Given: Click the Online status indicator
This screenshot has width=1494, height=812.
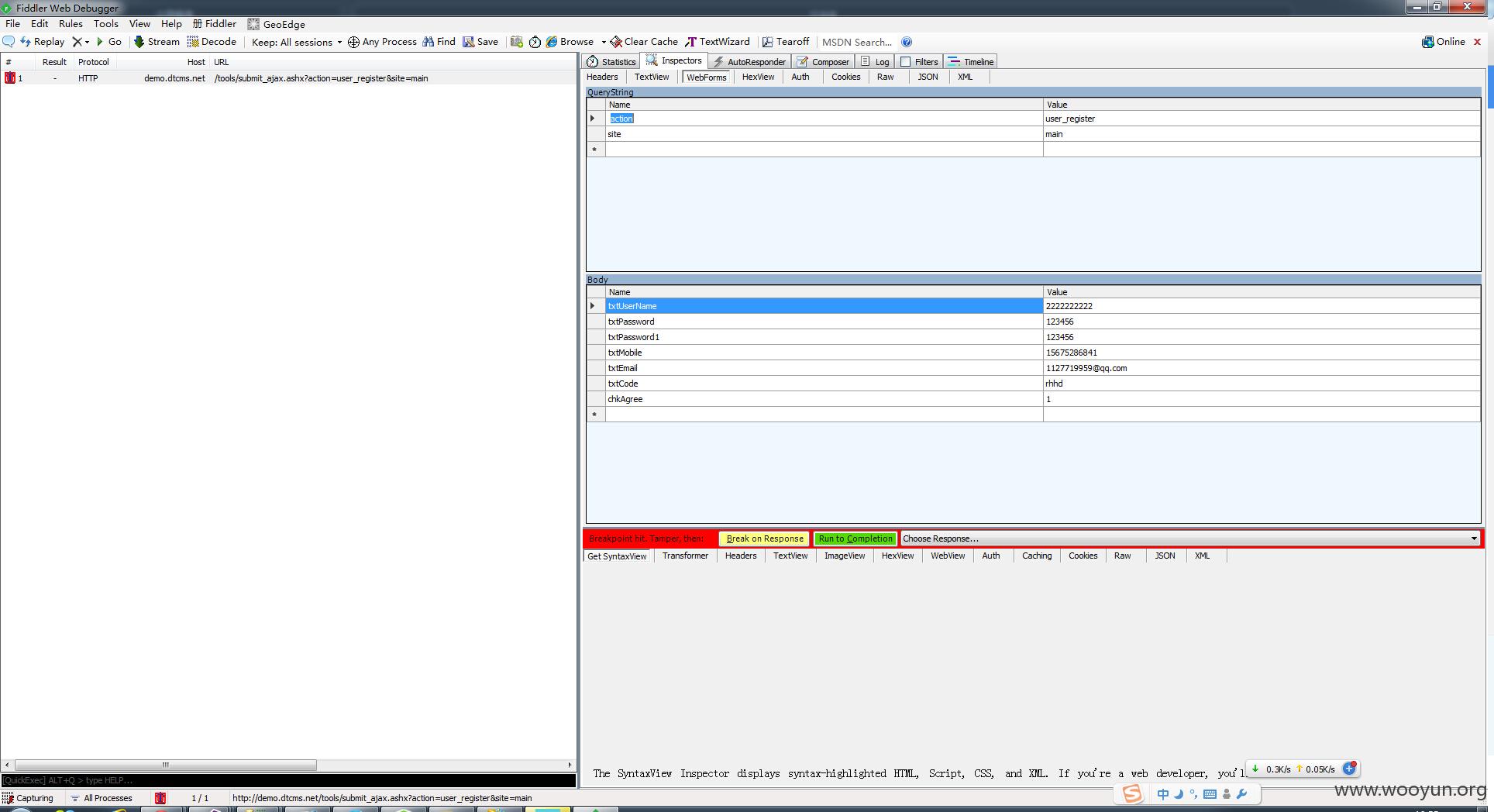Looking at the screenshot, I should [1444, 42].
